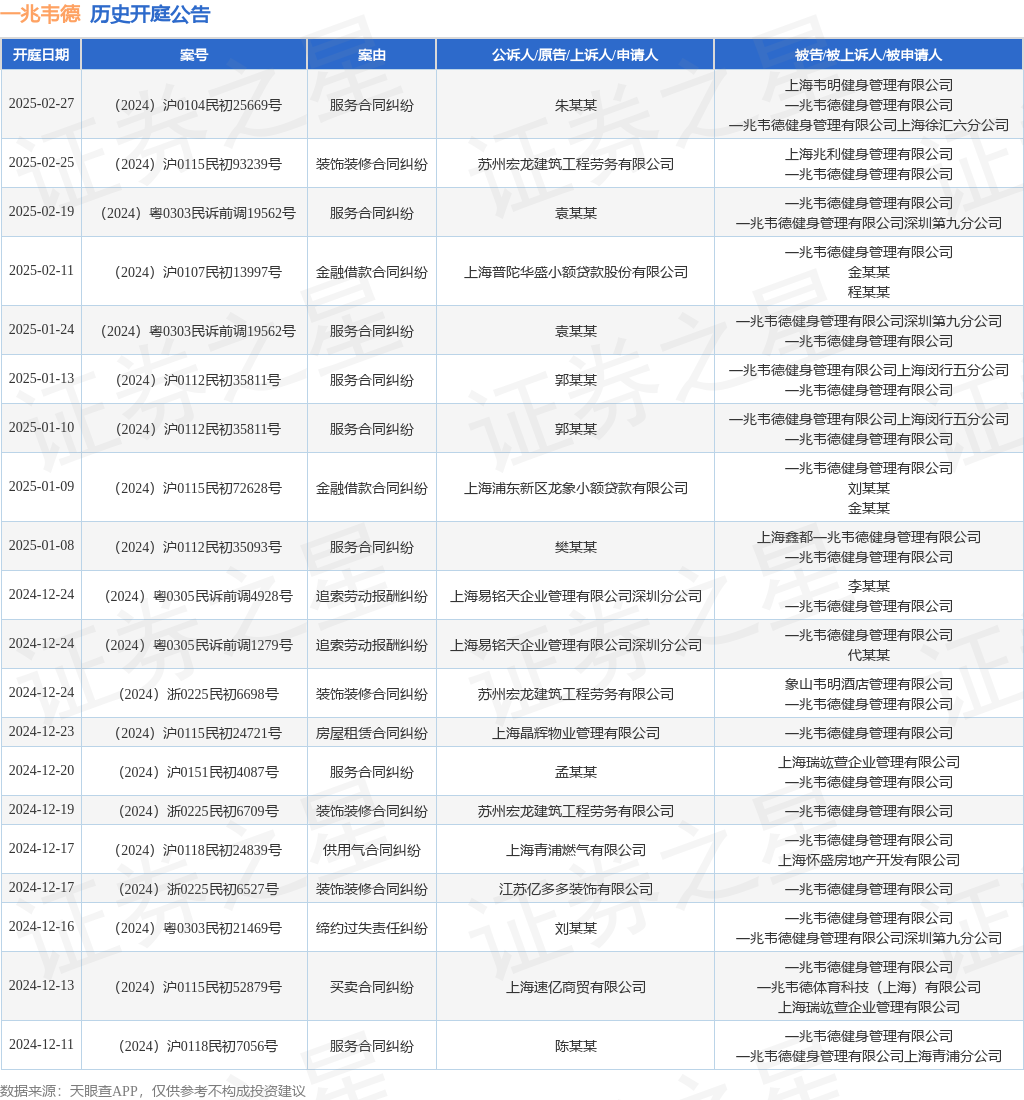This screenshot has height=1100, width=1024.
Task: Select the 开庭日期 column header
Action: tap(41, 55)
